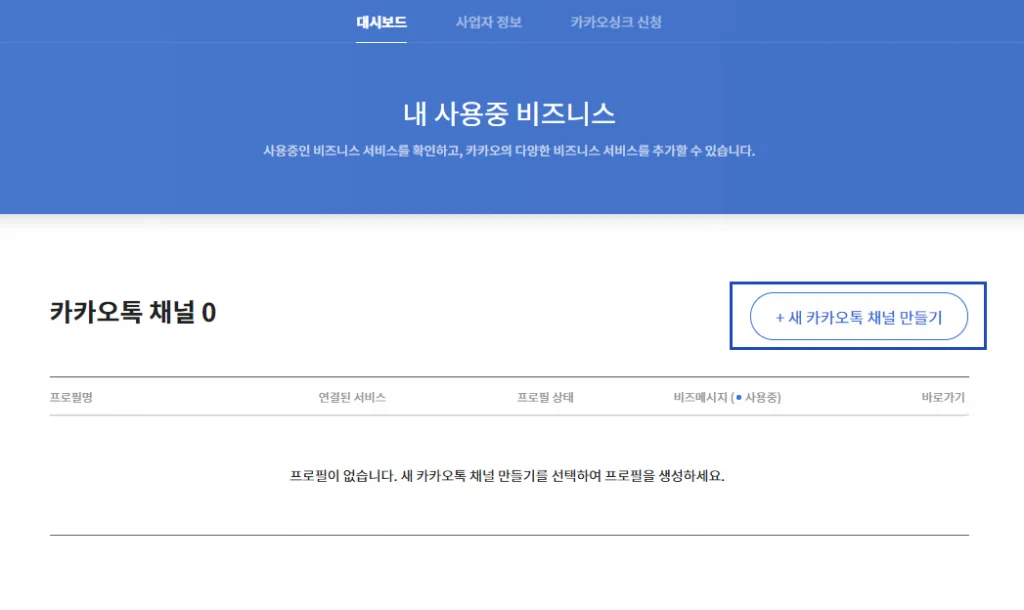
Task: Click the 바로가기 column header
Action: pyautogui.click(x=943, y=397)
